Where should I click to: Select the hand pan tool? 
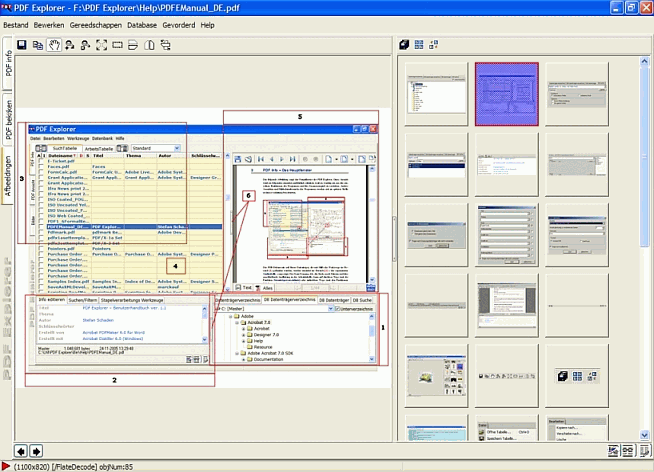(54, 45)
